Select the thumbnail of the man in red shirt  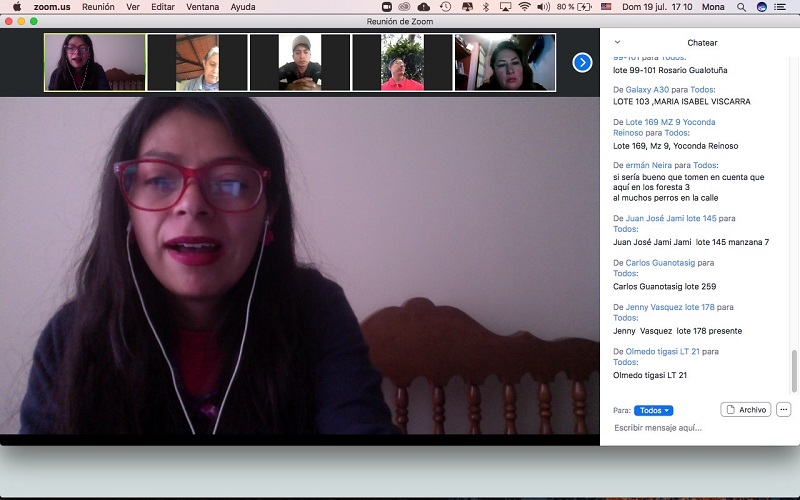click(x=403, y=62)
